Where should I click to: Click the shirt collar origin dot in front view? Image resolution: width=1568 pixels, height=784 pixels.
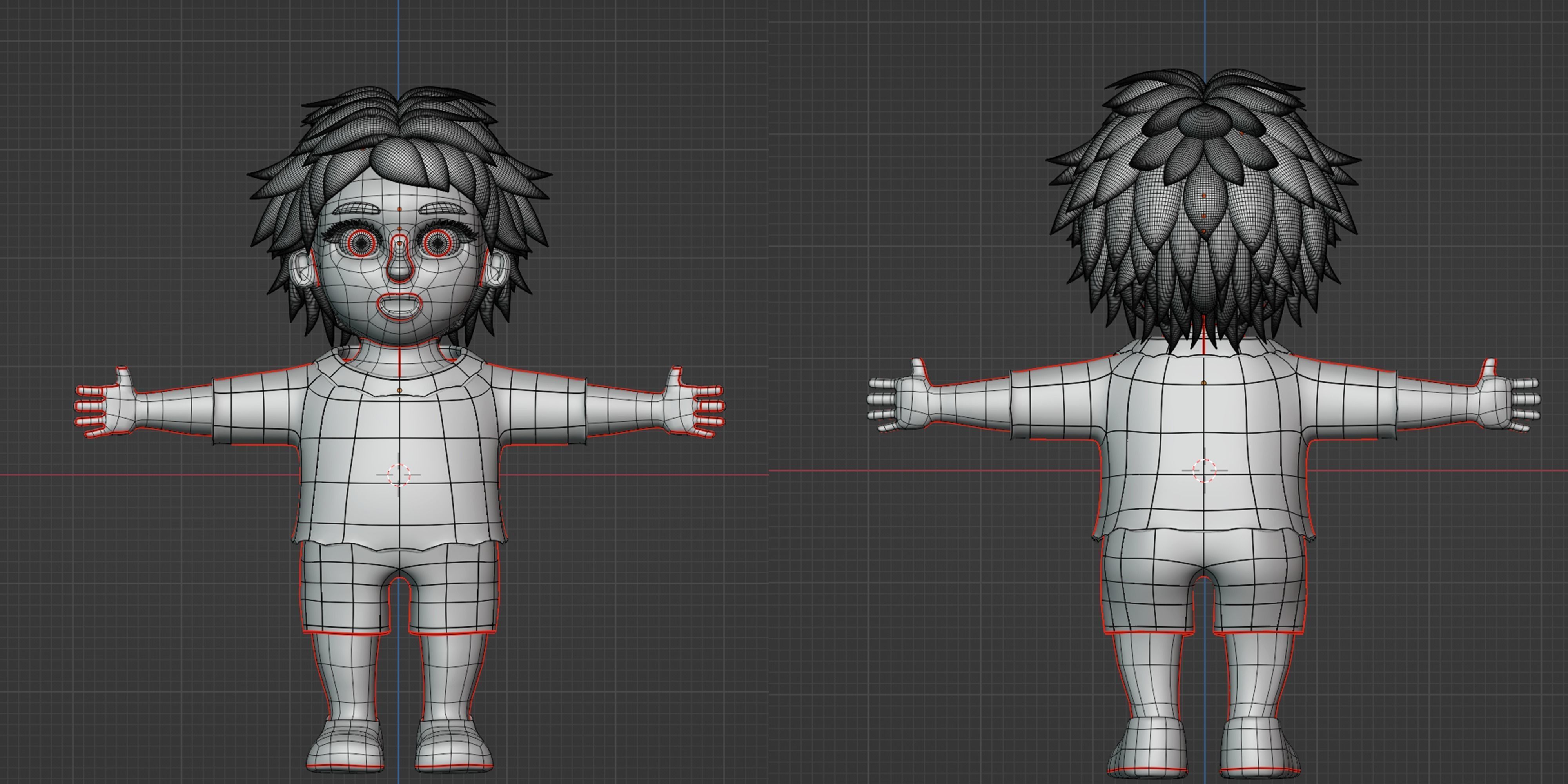coord(399,390)
